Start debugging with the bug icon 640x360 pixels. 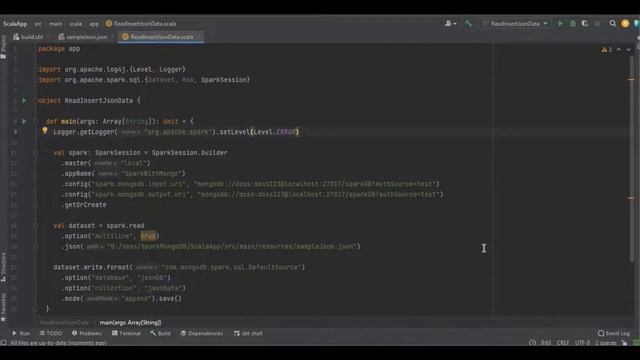[573, 24]
